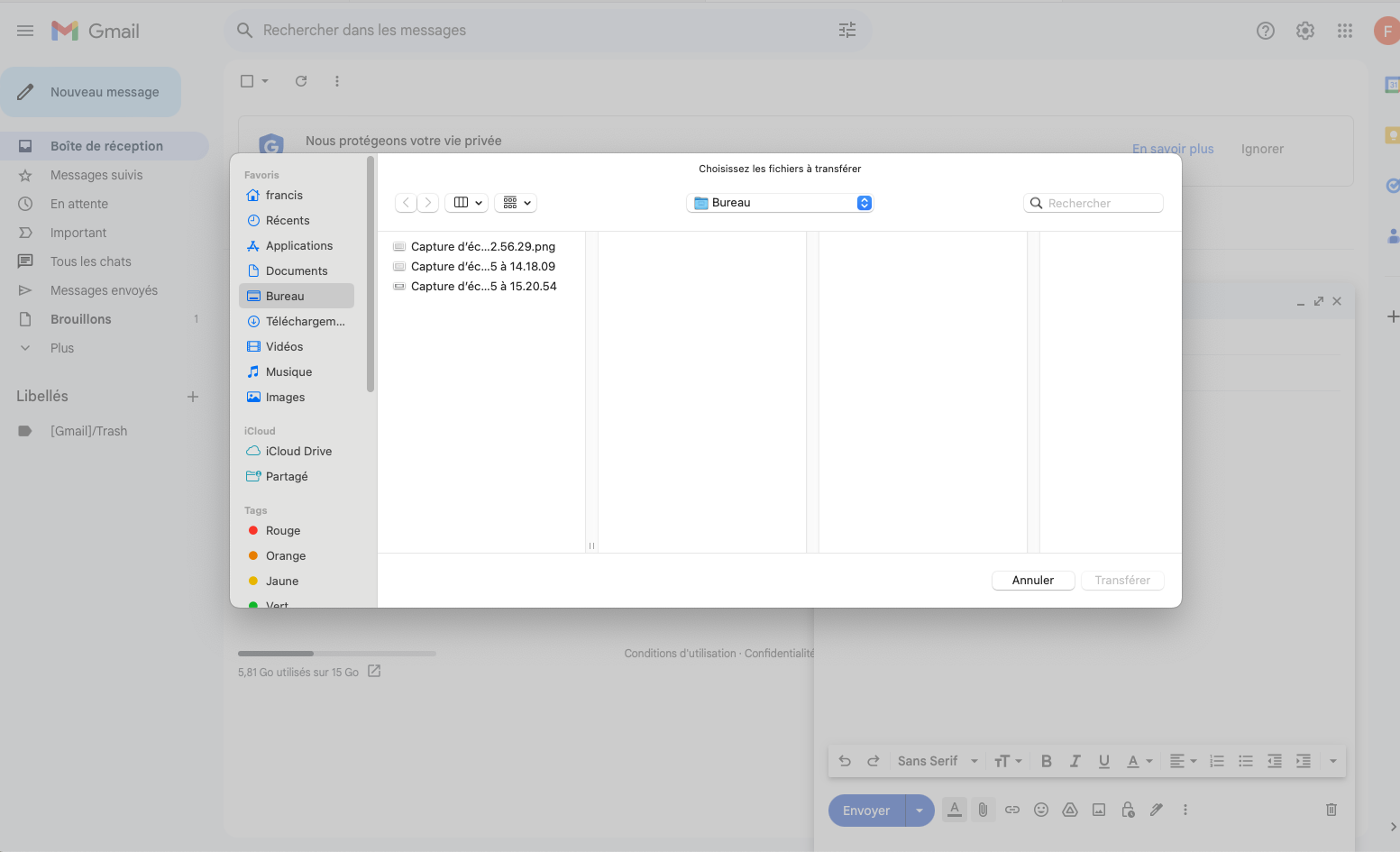The height and width of the screenshot is (852, 1400).
Task: Select the Rouge color tag
Action: coord(282,530)
